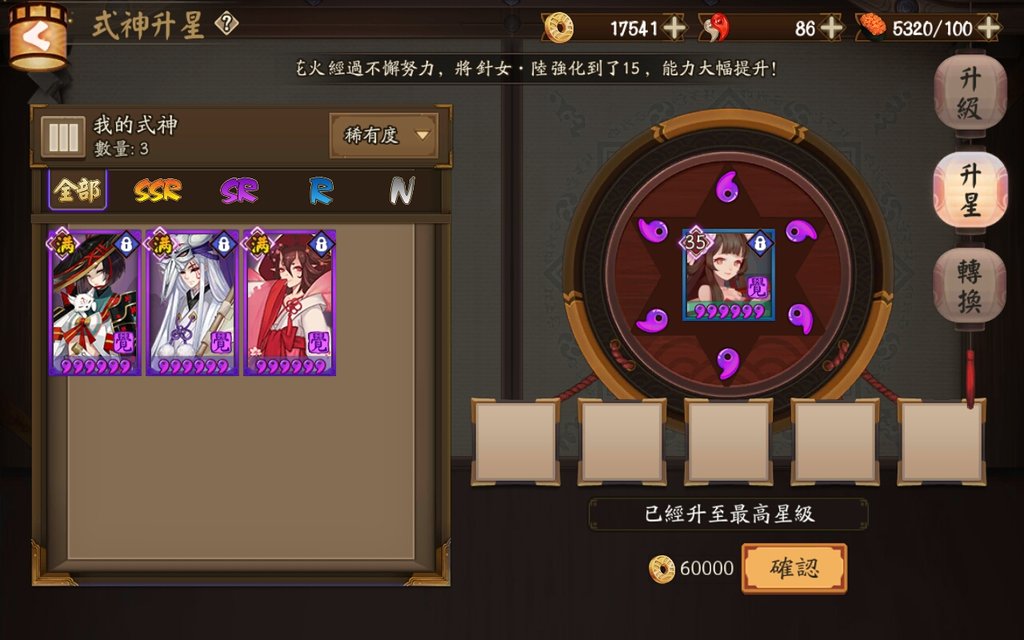Click the sushi stamina icon

pos(872,27)
